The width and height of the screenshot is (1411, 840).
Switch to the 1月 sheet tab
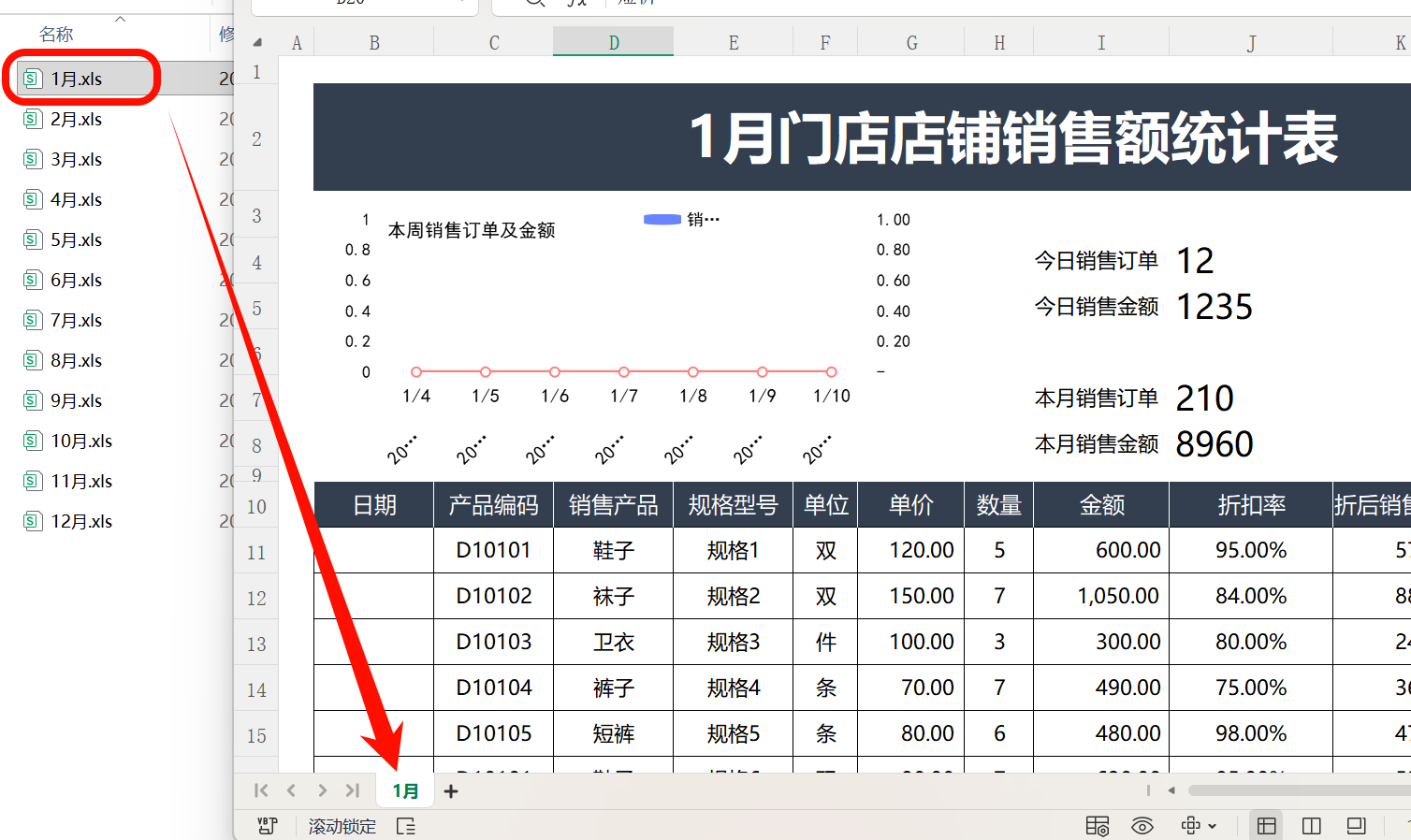pos(405,790)
